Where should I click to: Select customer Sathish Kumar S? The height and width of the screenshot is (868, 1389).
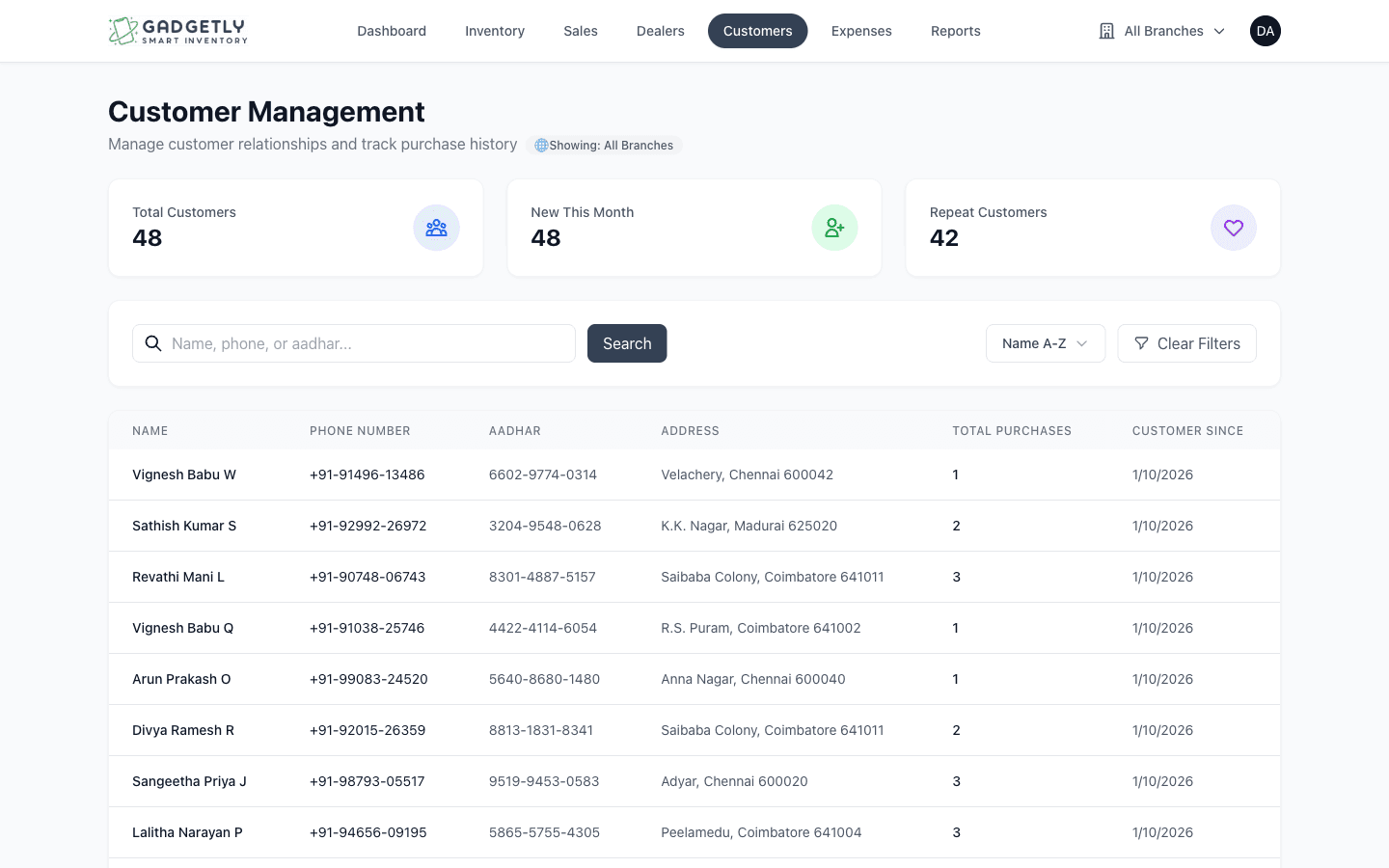point(184,526)
